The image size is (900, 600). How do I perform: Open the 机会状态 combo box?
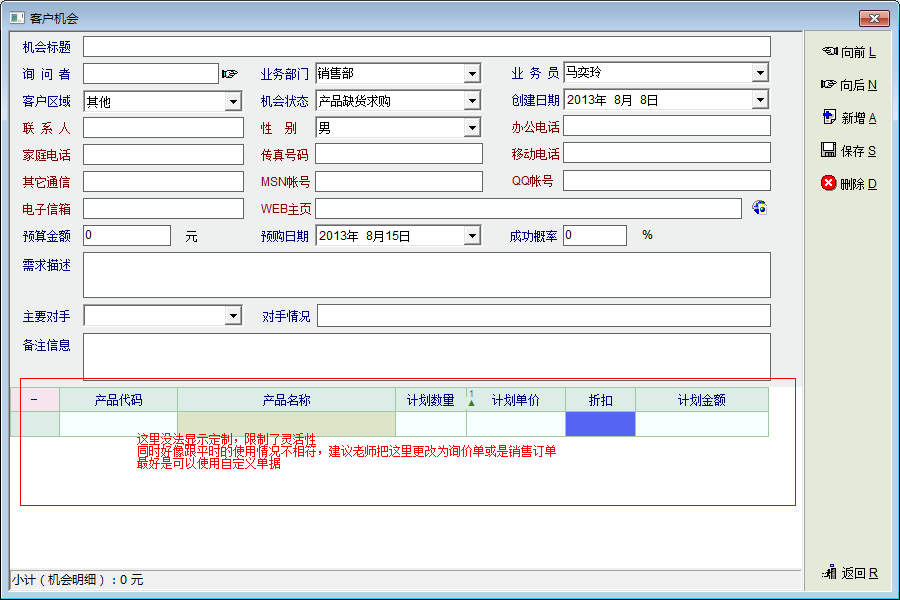(472, 101)
